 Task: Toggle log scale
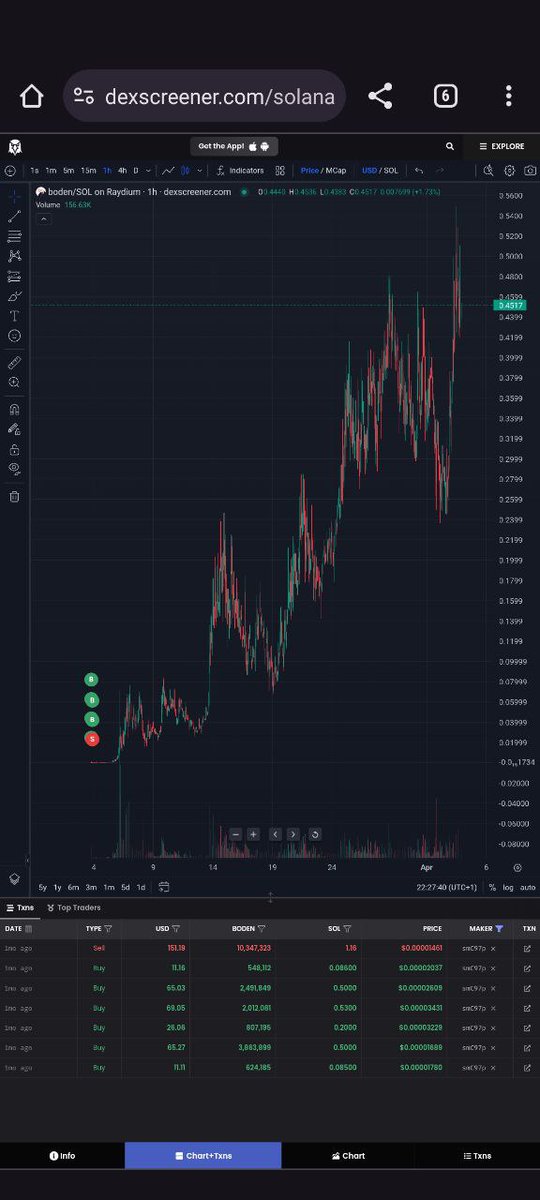(x=507, y=887)
